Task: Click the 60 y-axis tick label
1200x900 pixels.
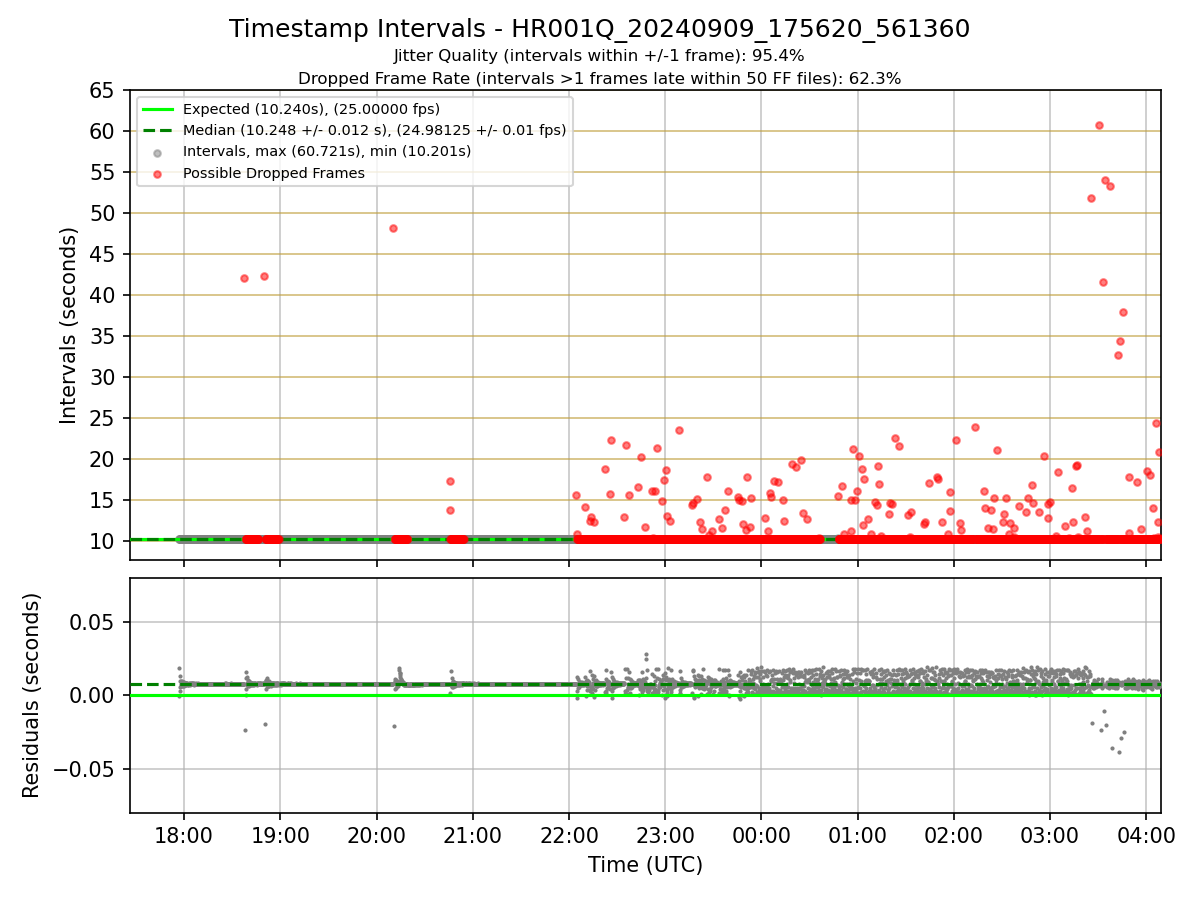Action: [x=103, y=131]
